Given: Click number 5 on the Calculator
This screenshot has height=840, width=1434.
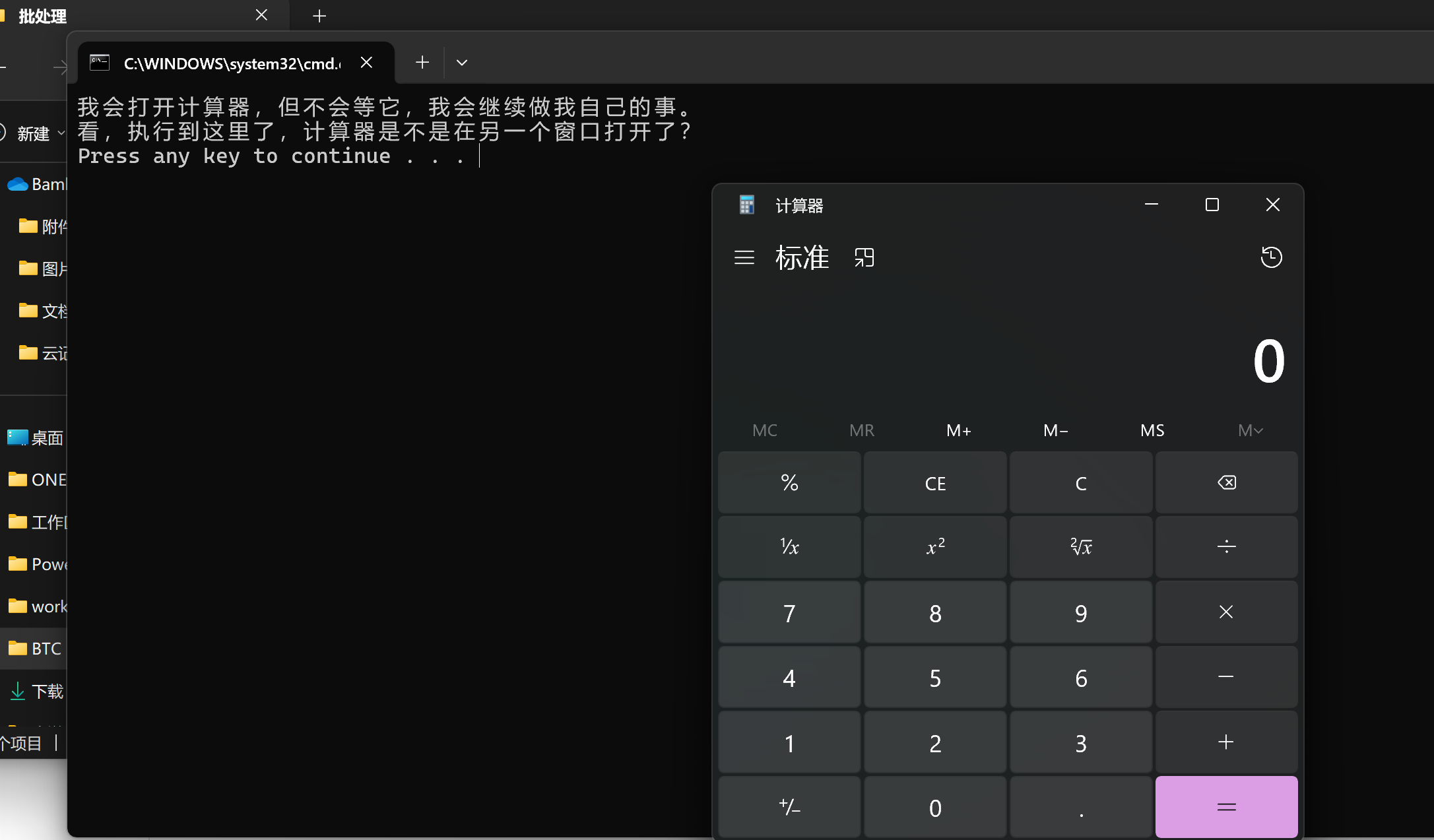Looking at the screenshot, I should pos(935,677).
